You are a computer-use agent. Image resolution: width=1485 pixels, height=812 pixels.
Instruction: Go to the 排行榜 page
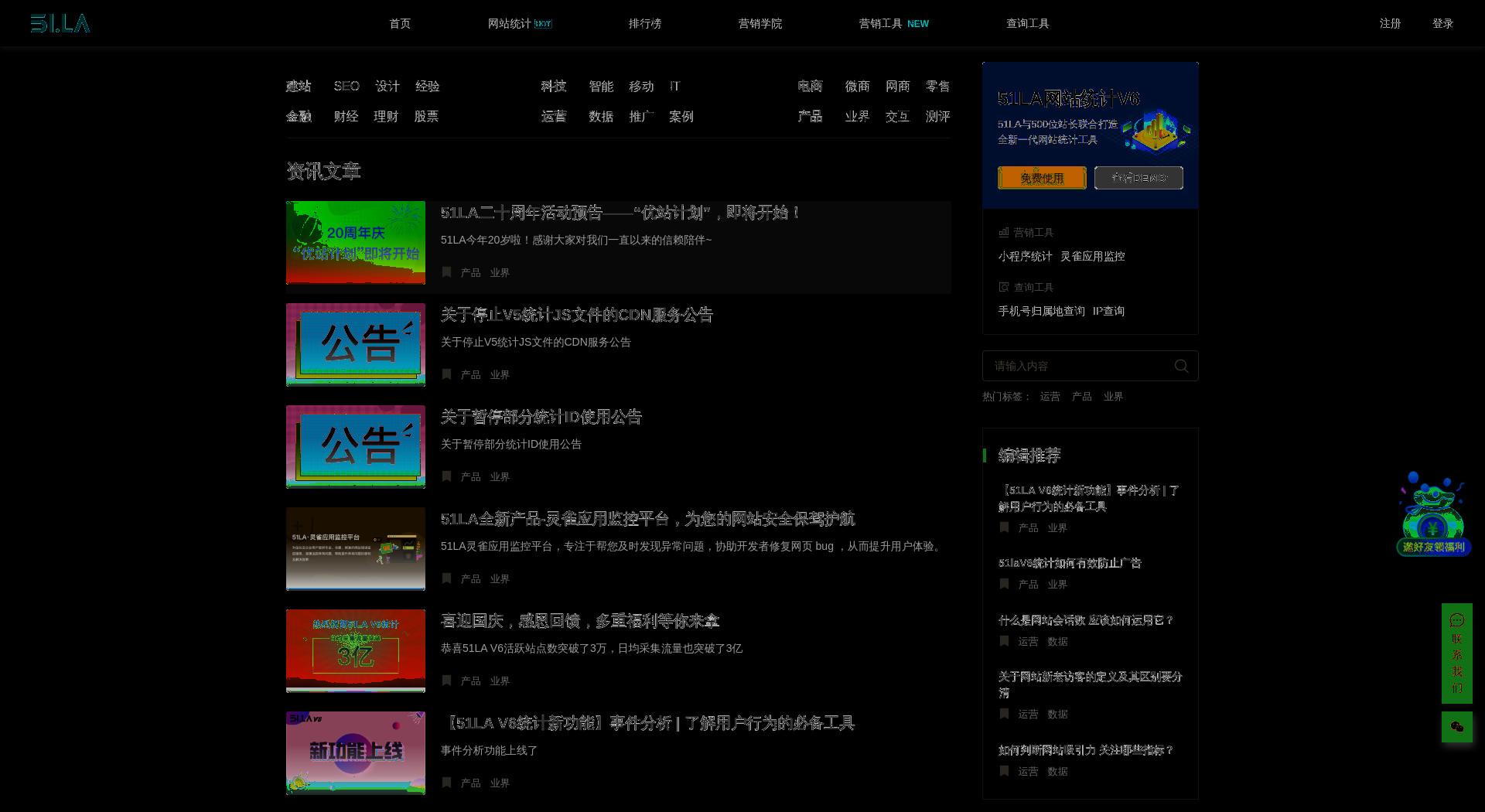[x=645, y=24]
